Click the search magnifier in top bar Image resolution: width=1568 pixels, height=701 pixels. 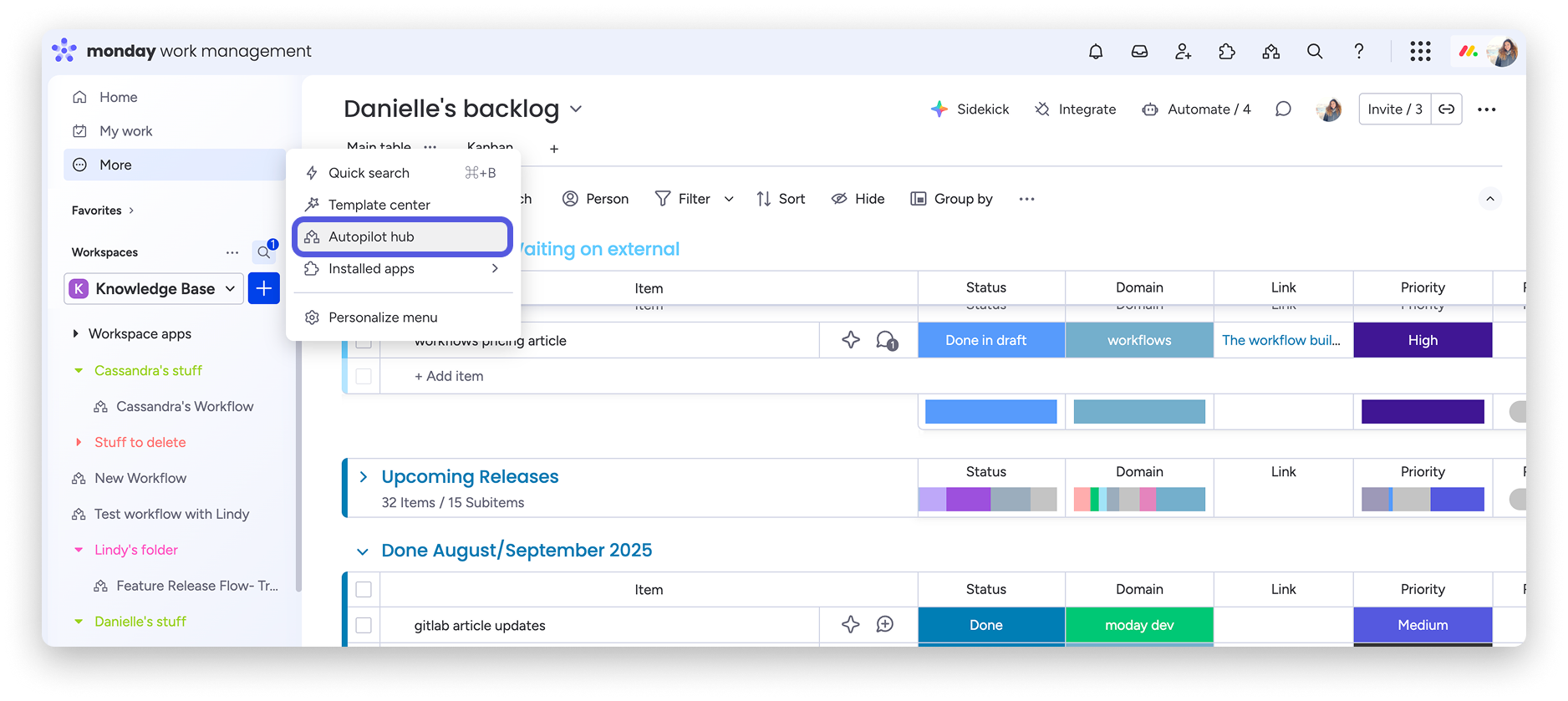pos(1315,52)
